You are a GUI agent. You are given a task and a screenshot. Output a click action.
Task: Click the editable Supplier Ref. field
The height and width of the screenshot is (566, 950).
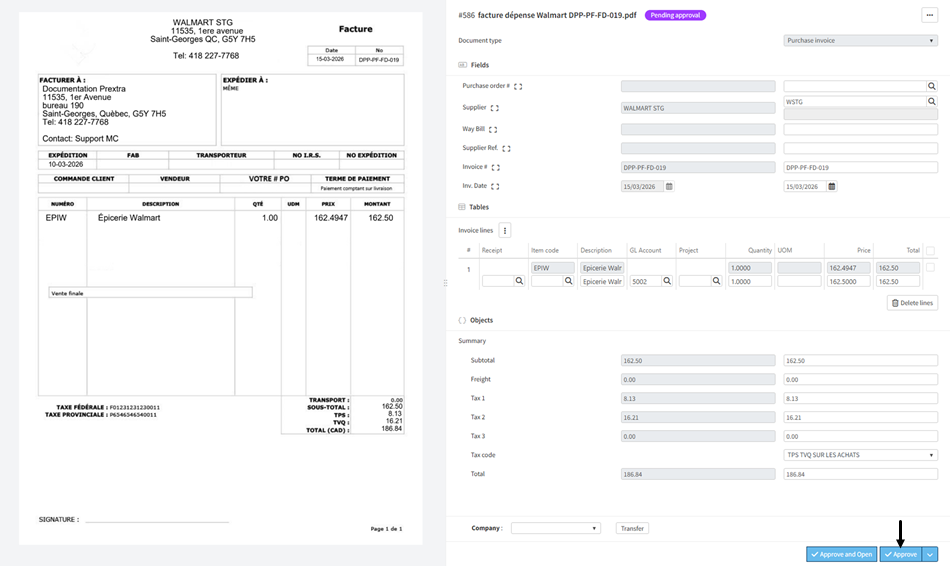(860, 148)
